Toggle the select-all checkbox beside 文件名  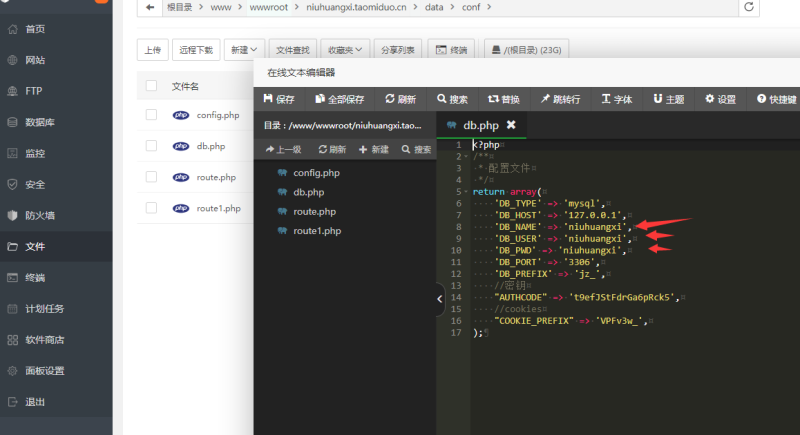tap(152, 86)
